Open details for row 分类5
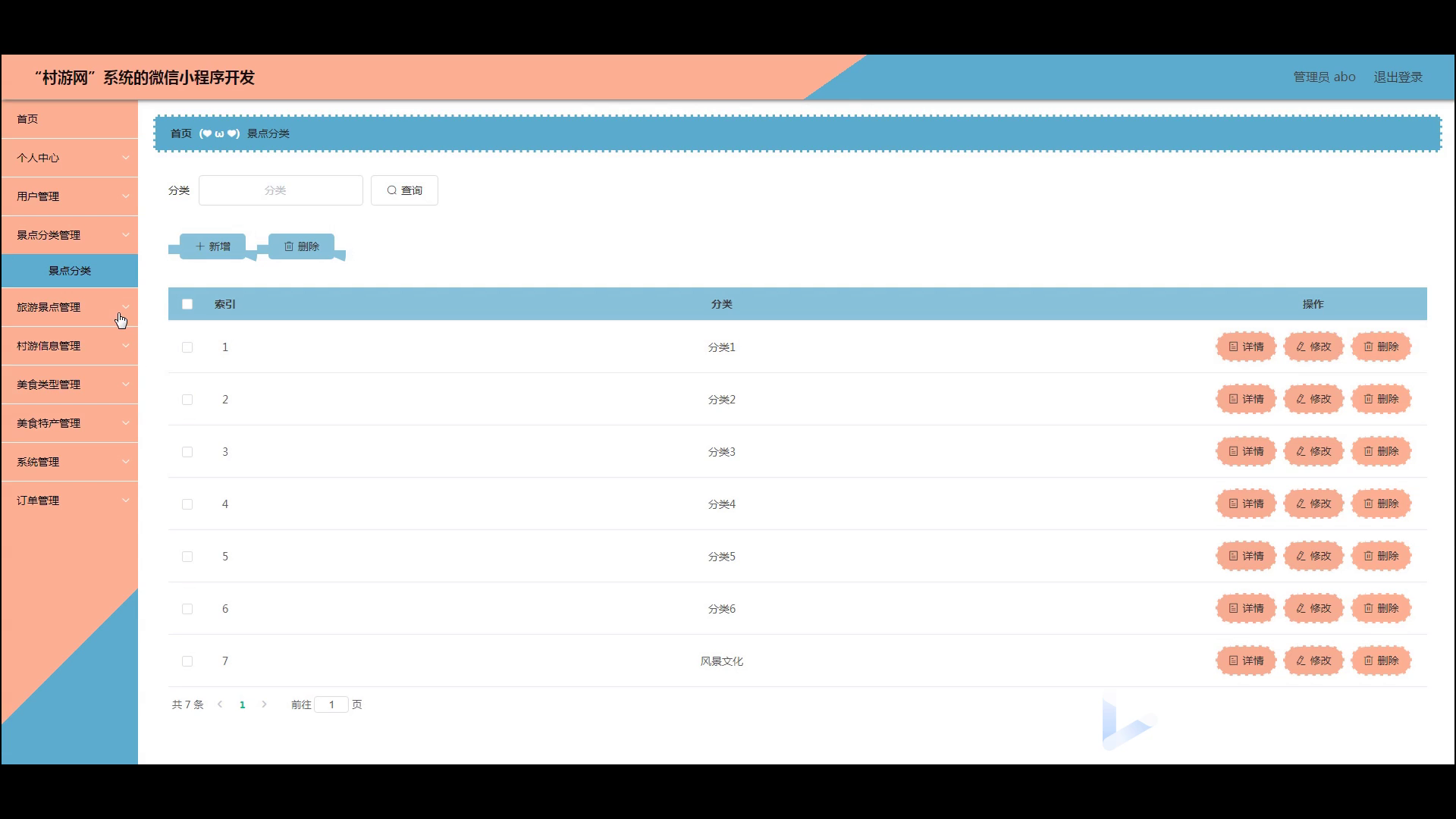The height and width of the screenshot is (819, 1456). [1246, 556]
